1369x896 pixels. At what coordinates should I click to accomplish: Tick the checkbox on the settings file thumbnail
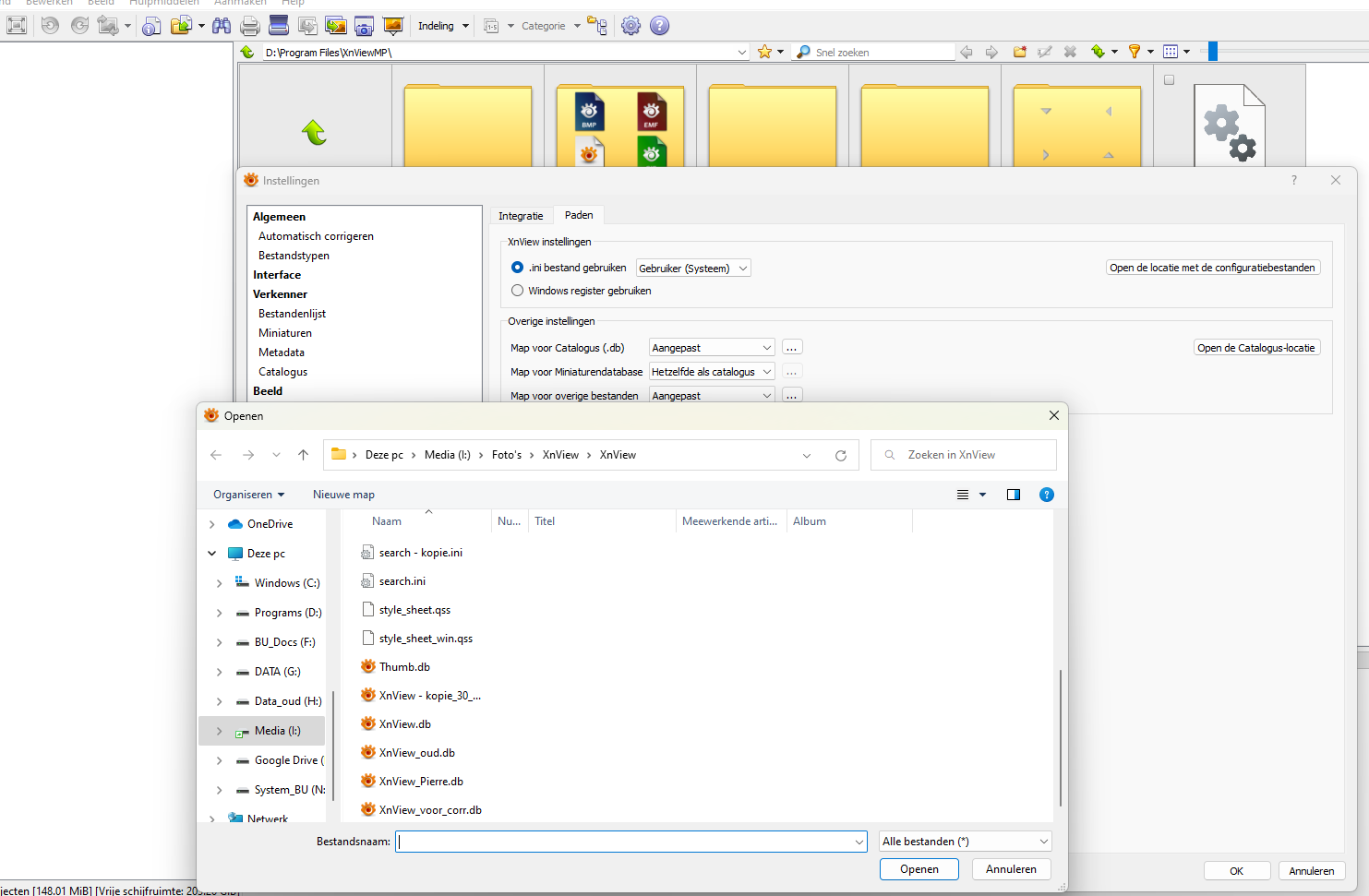click(1169, 80)
